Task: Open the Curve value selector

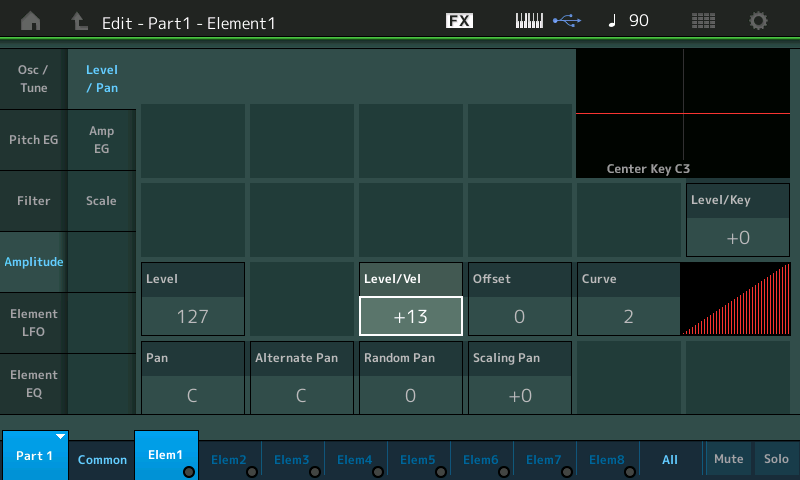Action: coord(628,317)
